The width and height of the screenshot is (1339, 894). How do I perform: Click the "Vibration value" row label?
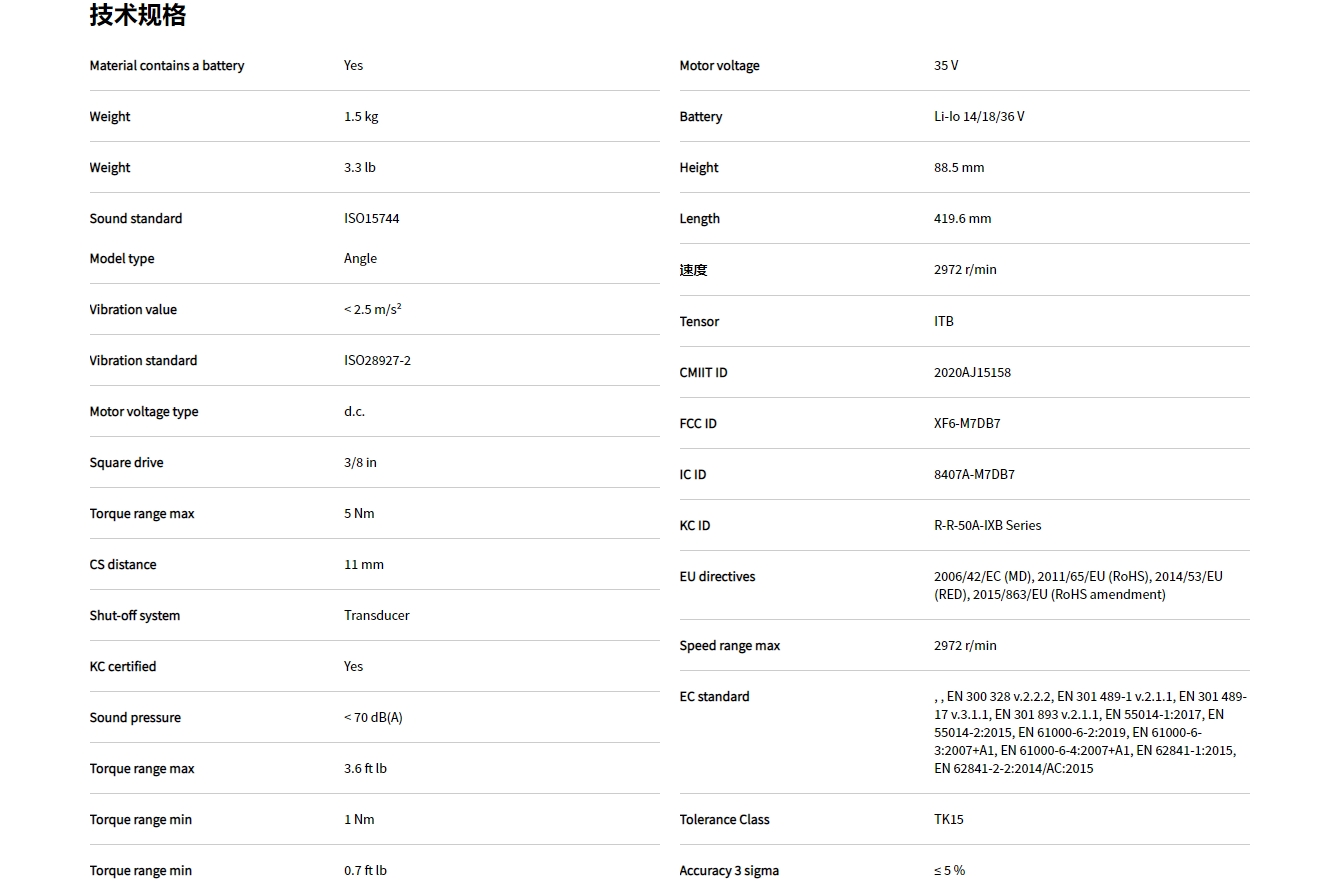point(133,310)
